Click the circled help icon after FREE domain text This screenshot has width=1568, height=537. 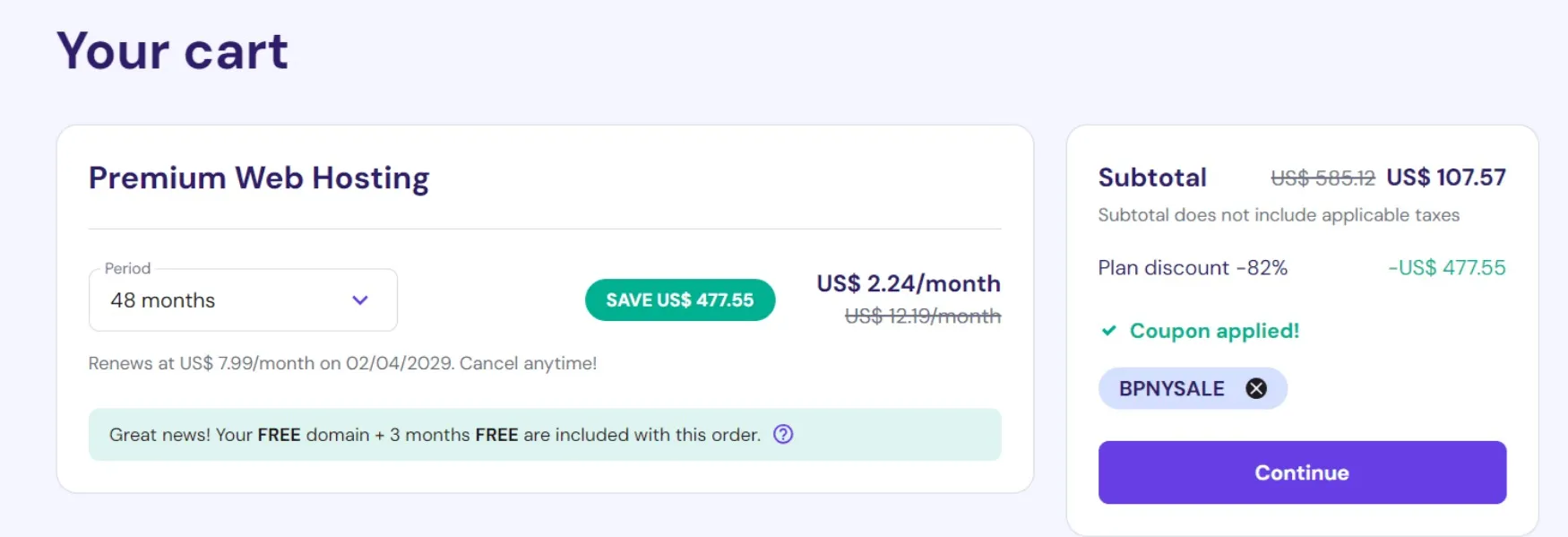point(781,434)
